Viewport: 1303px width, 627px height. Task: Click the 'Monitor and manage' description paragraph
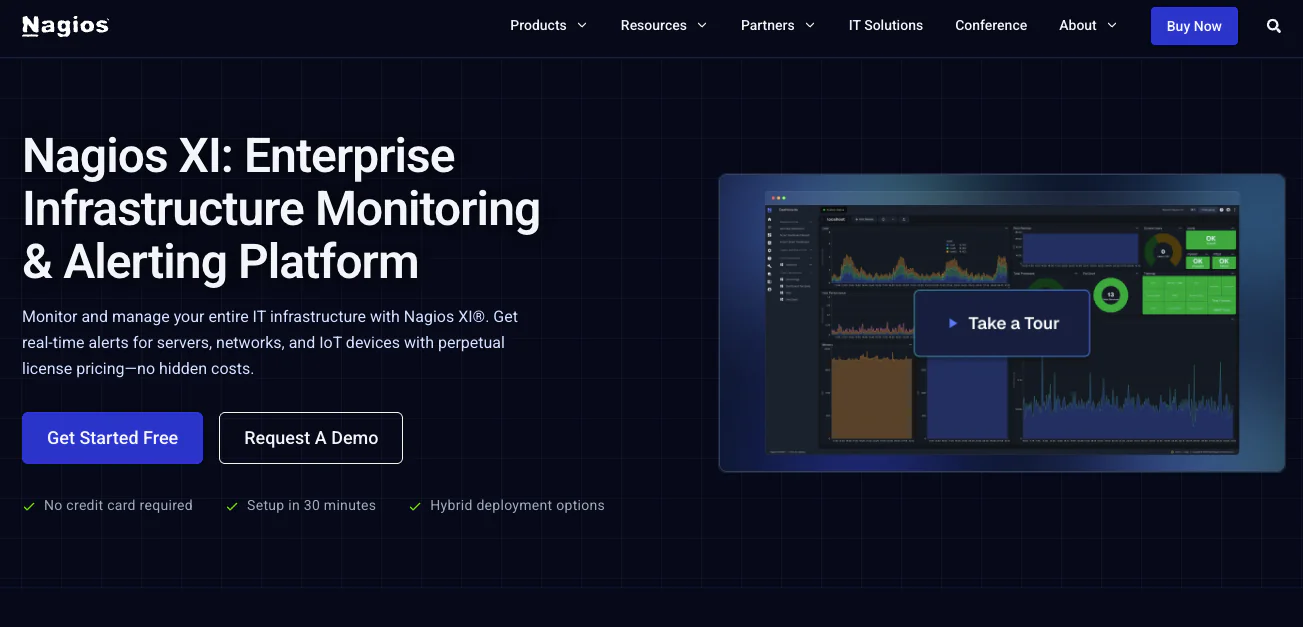click(x=270, y=342)
